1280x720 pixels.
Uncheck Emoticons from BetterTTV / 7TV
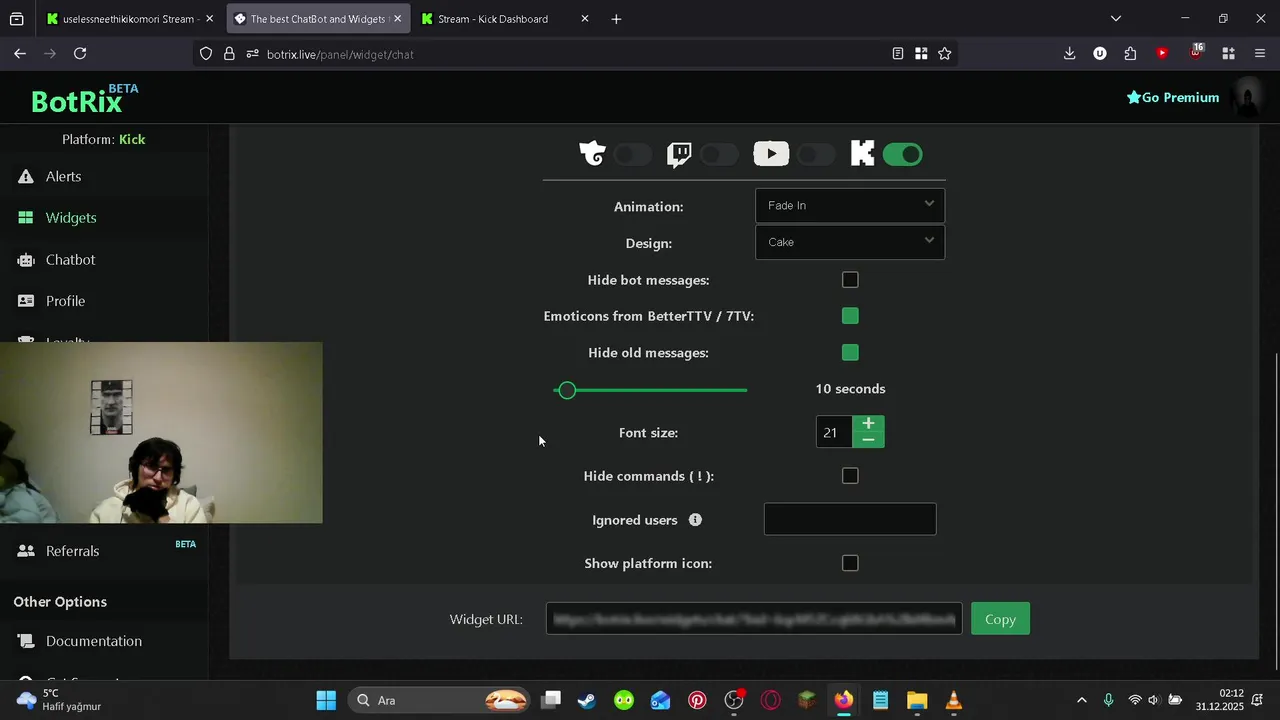tap(850, 316)
